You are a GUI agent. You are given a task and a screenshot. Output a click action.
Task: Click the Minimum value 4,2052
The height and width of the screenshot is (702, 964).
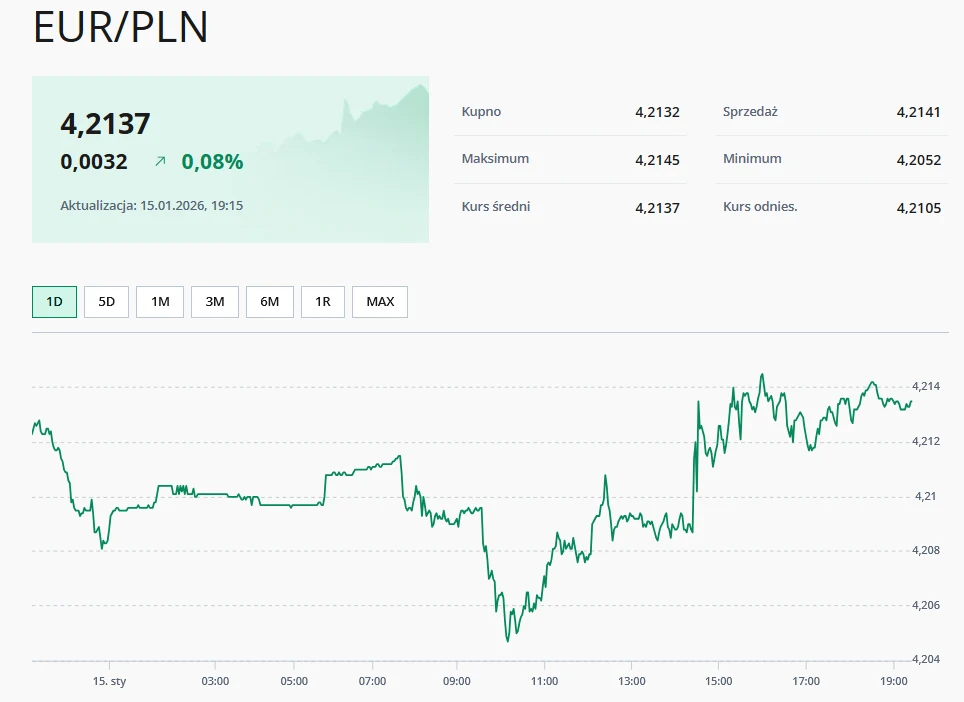click(x=920, y=159)
